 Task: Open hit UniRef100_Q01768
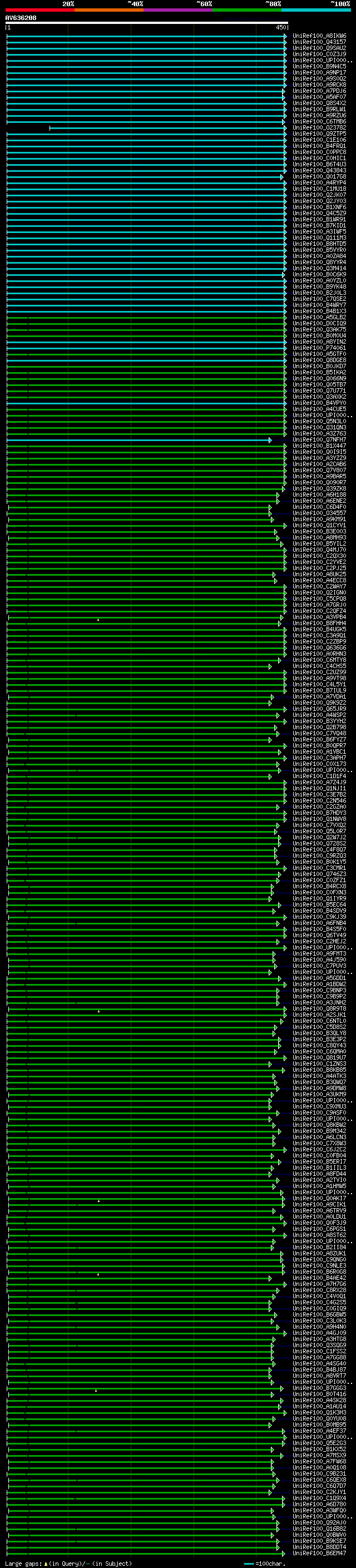[x=319, y=176]
